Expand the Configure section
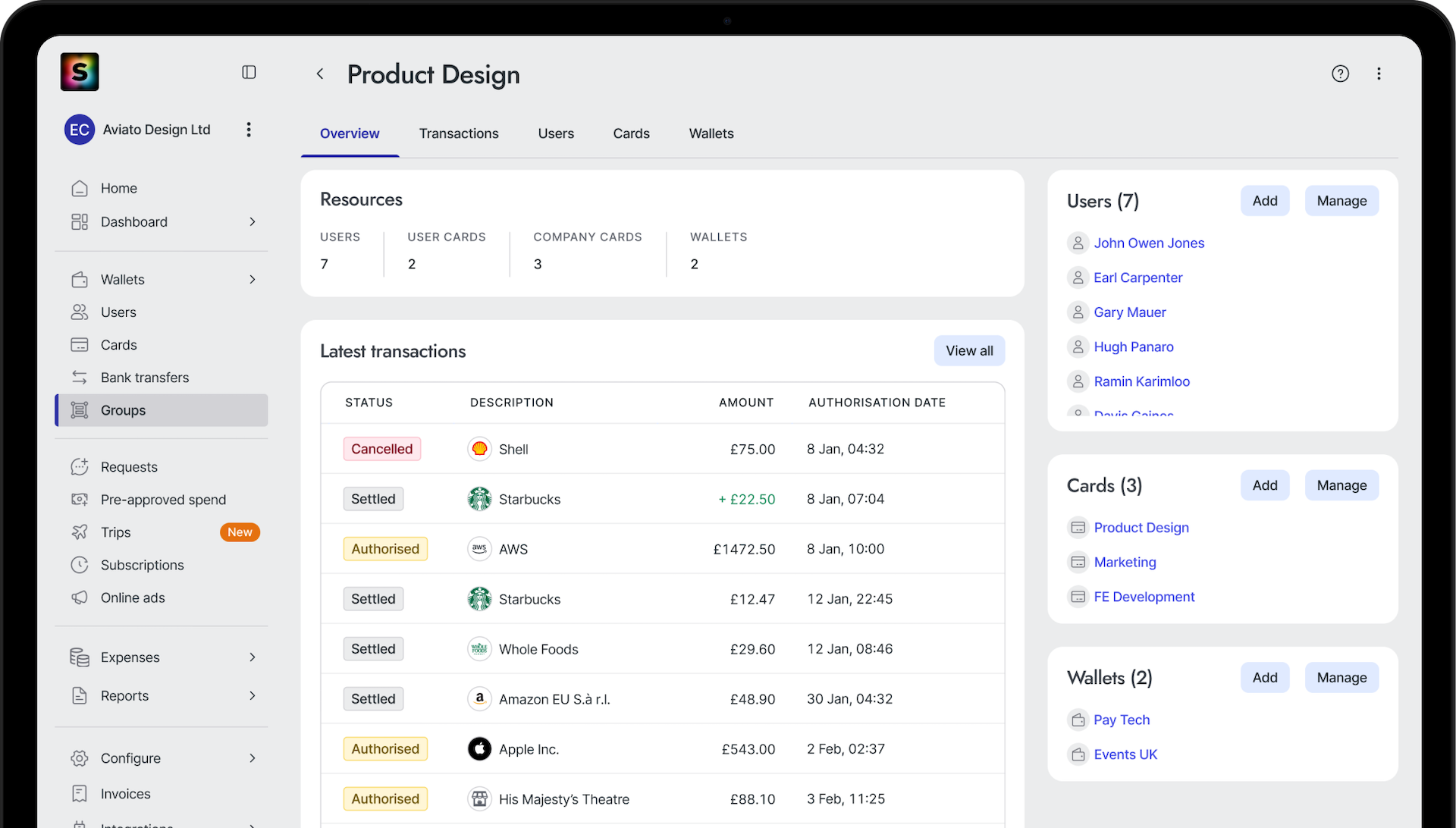1456x828 pixels. [x=252, y=758]
